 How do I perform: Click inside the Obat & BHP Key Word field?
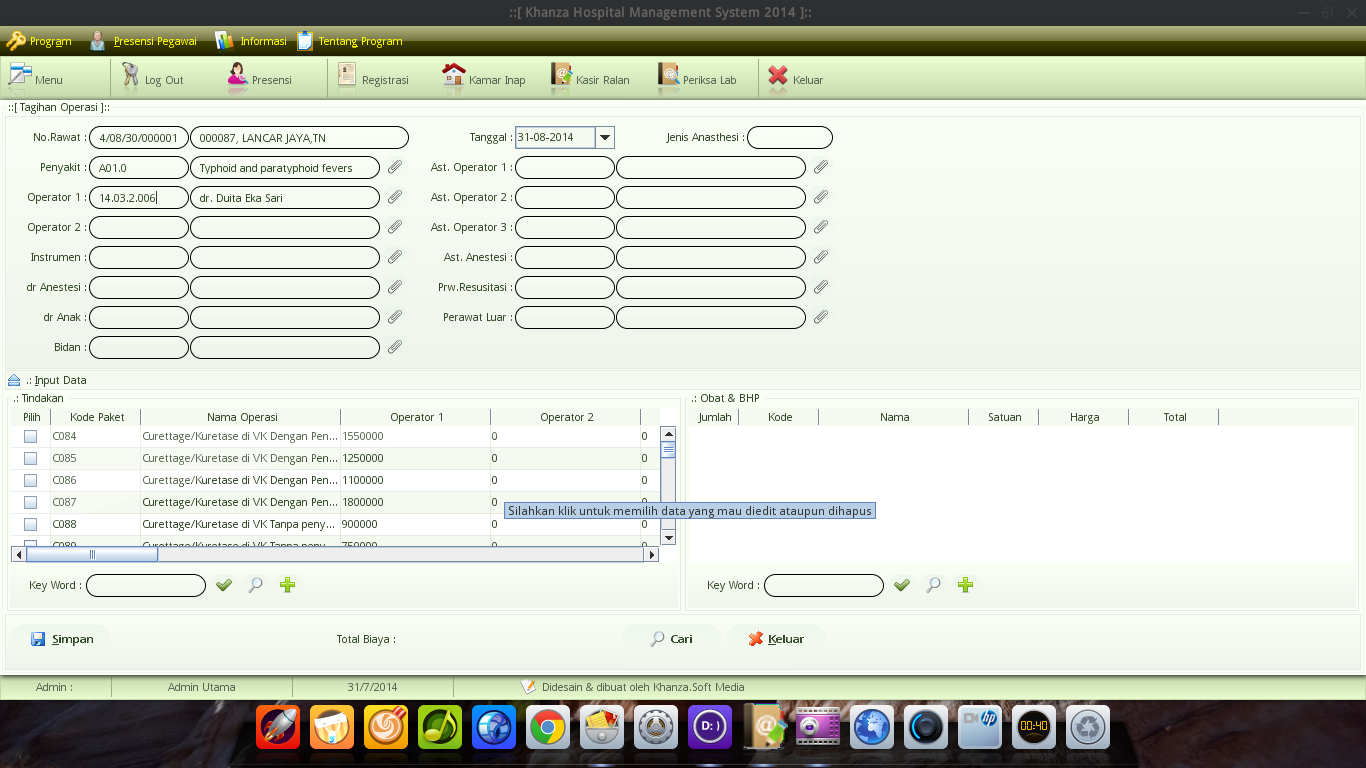coord(822,585)
